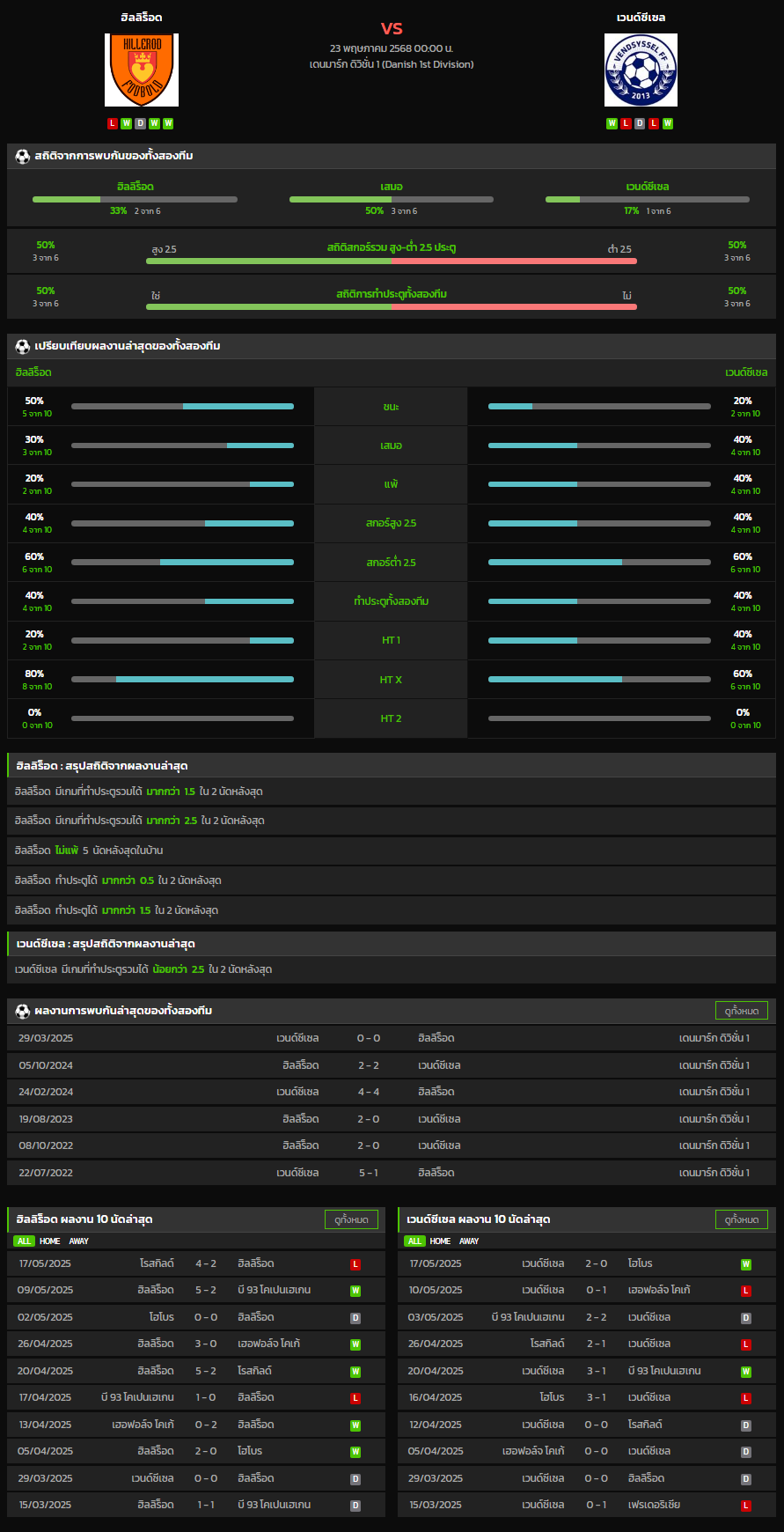The width and height of the screenshot is (784, 1532).
Task: Click the red VS text at top
Action: tap(392, 28)
